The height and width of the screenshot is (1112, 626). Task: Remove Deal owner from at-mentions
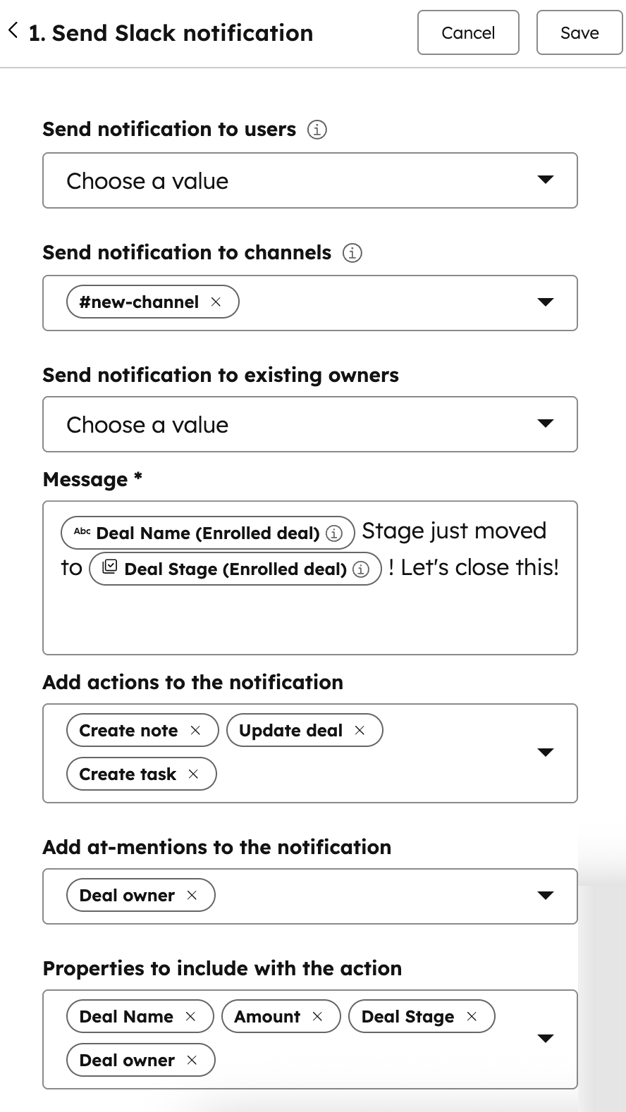pos(192,896)
